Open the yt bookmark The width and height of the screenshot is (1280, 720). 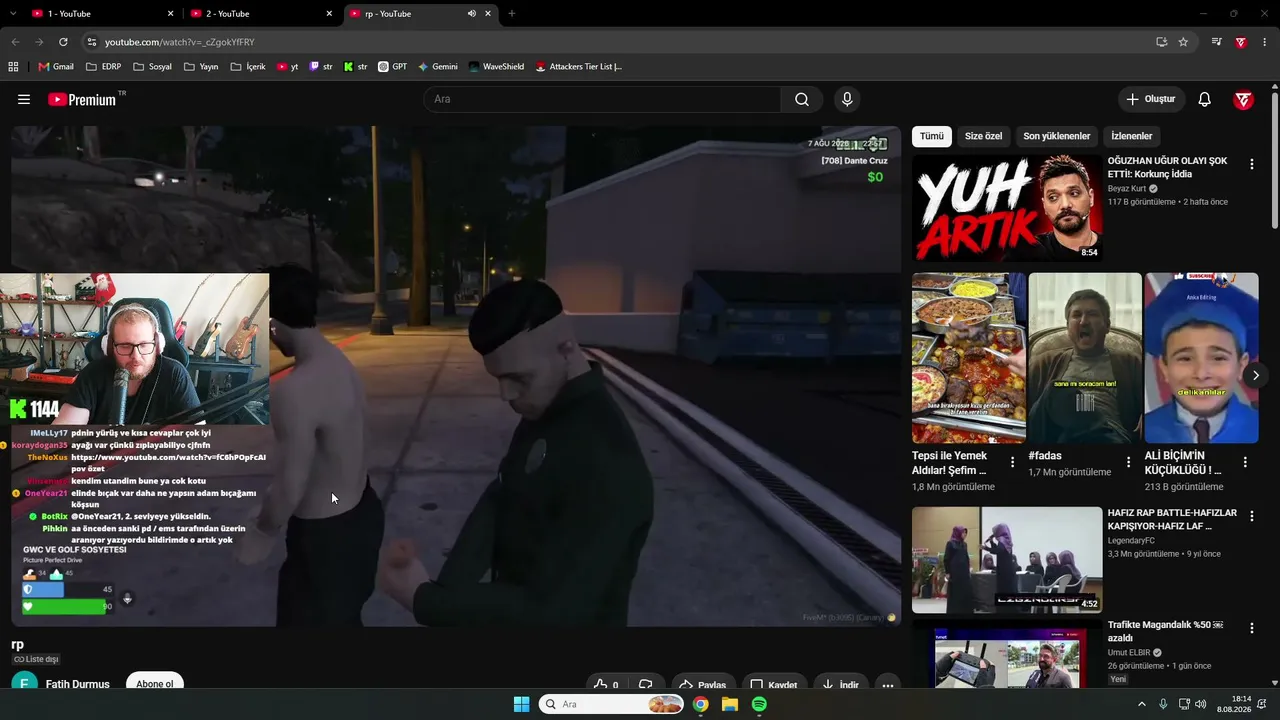click(288, 67)
